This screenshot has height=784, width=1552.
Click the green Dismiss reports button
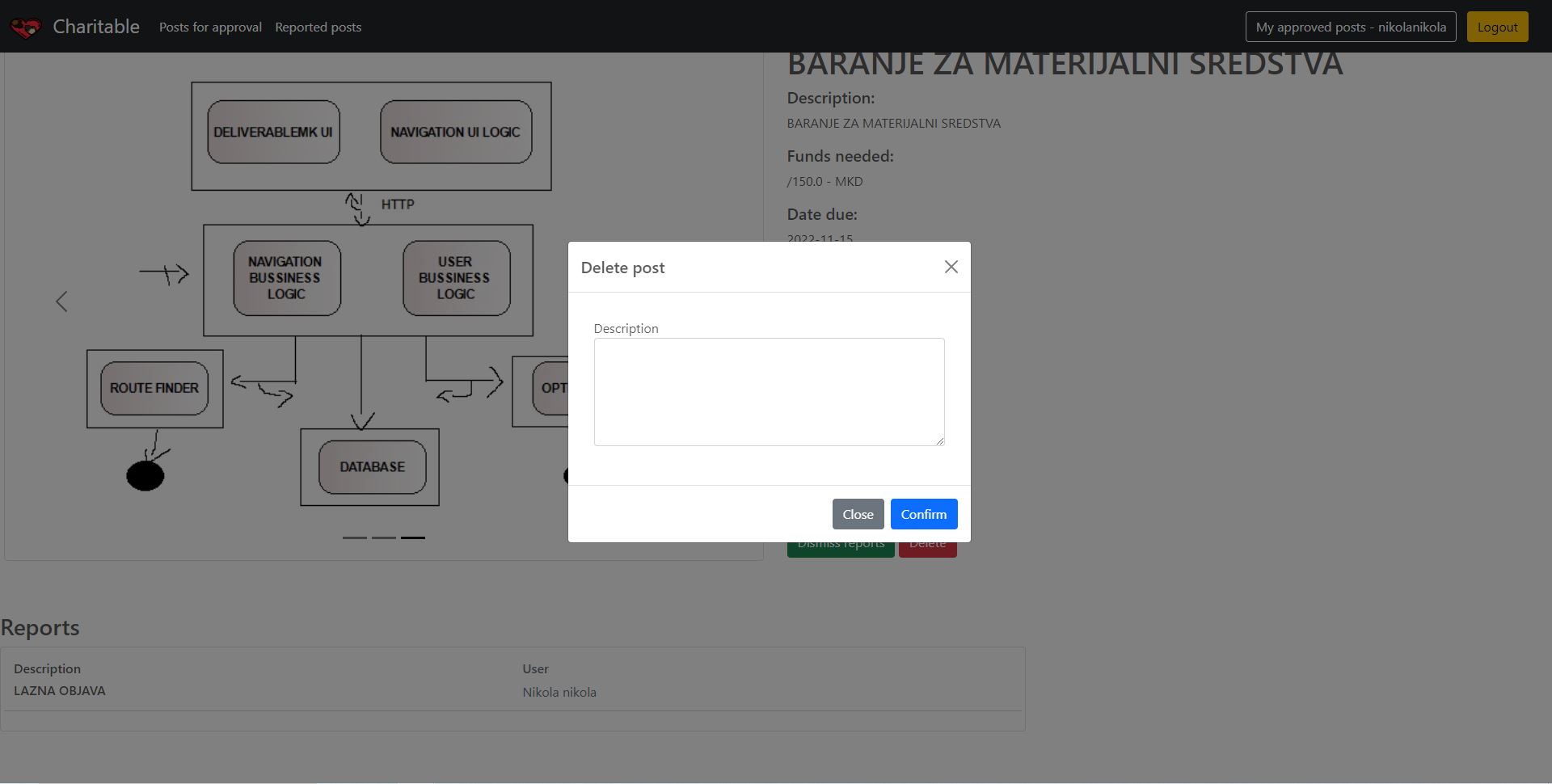click(x=840, y=550)
